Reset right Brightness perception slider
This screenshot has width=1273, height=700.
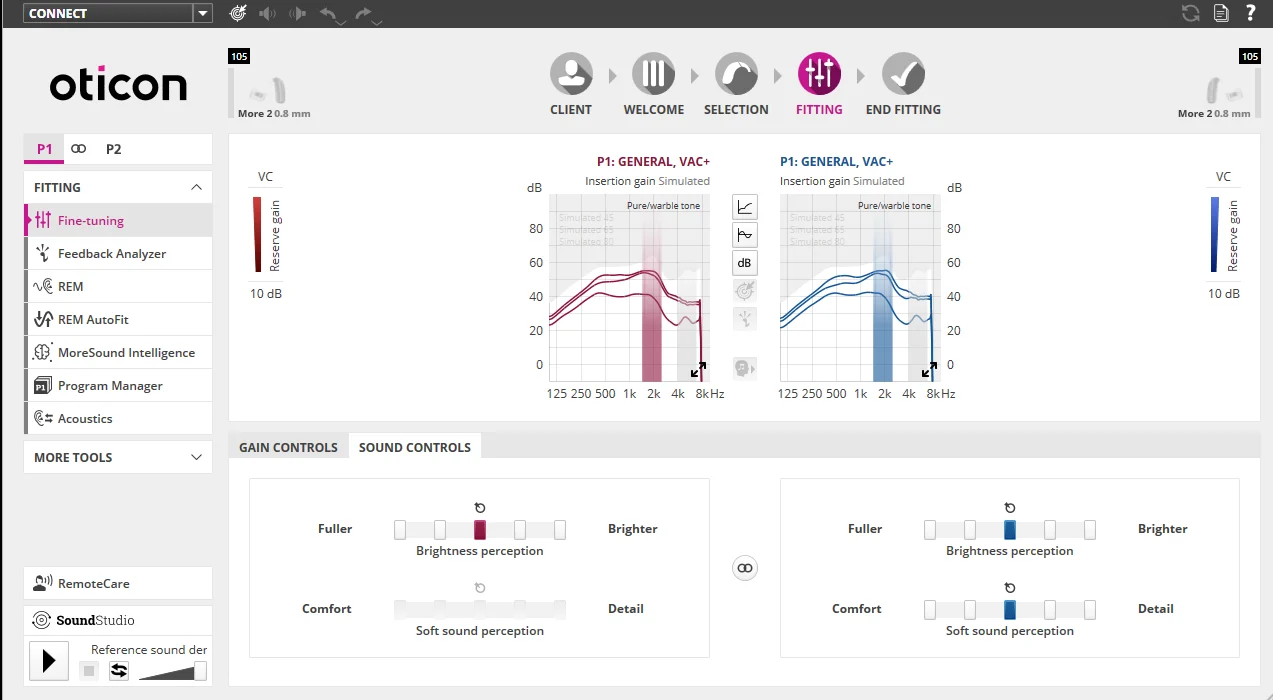pos(1010,508)
